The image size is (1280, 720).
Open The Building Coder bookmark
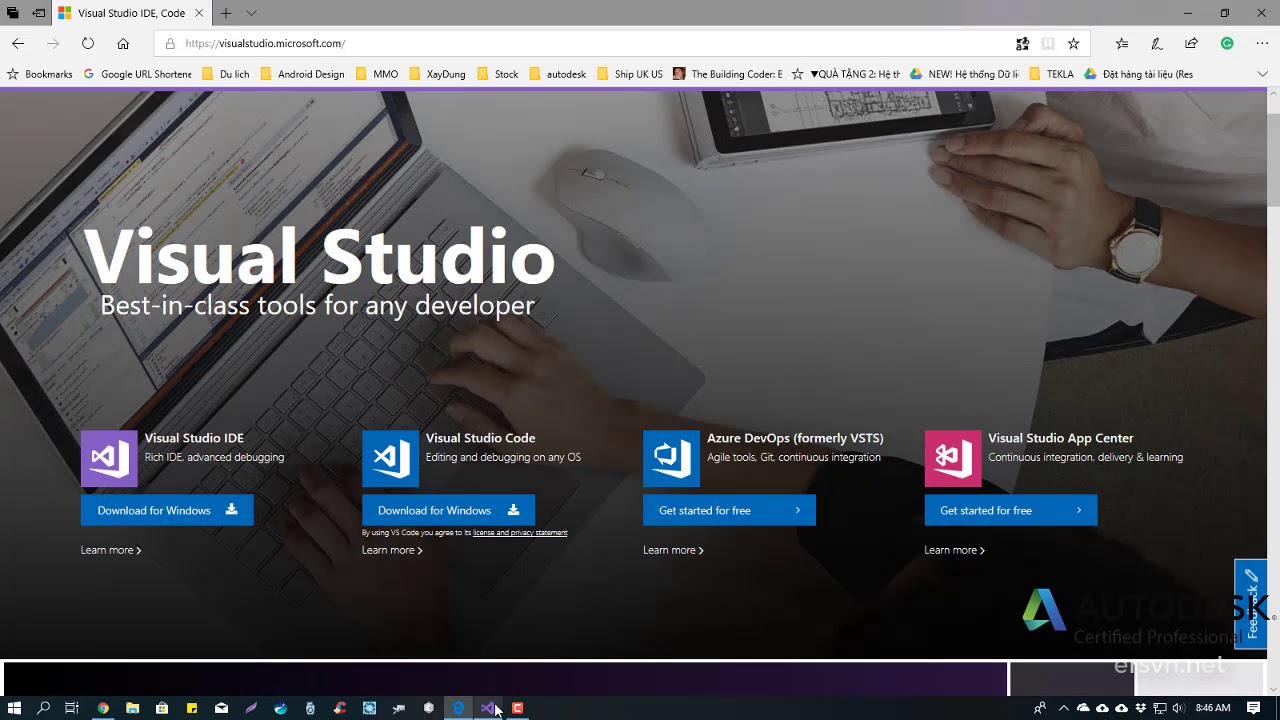click(728, 74)
